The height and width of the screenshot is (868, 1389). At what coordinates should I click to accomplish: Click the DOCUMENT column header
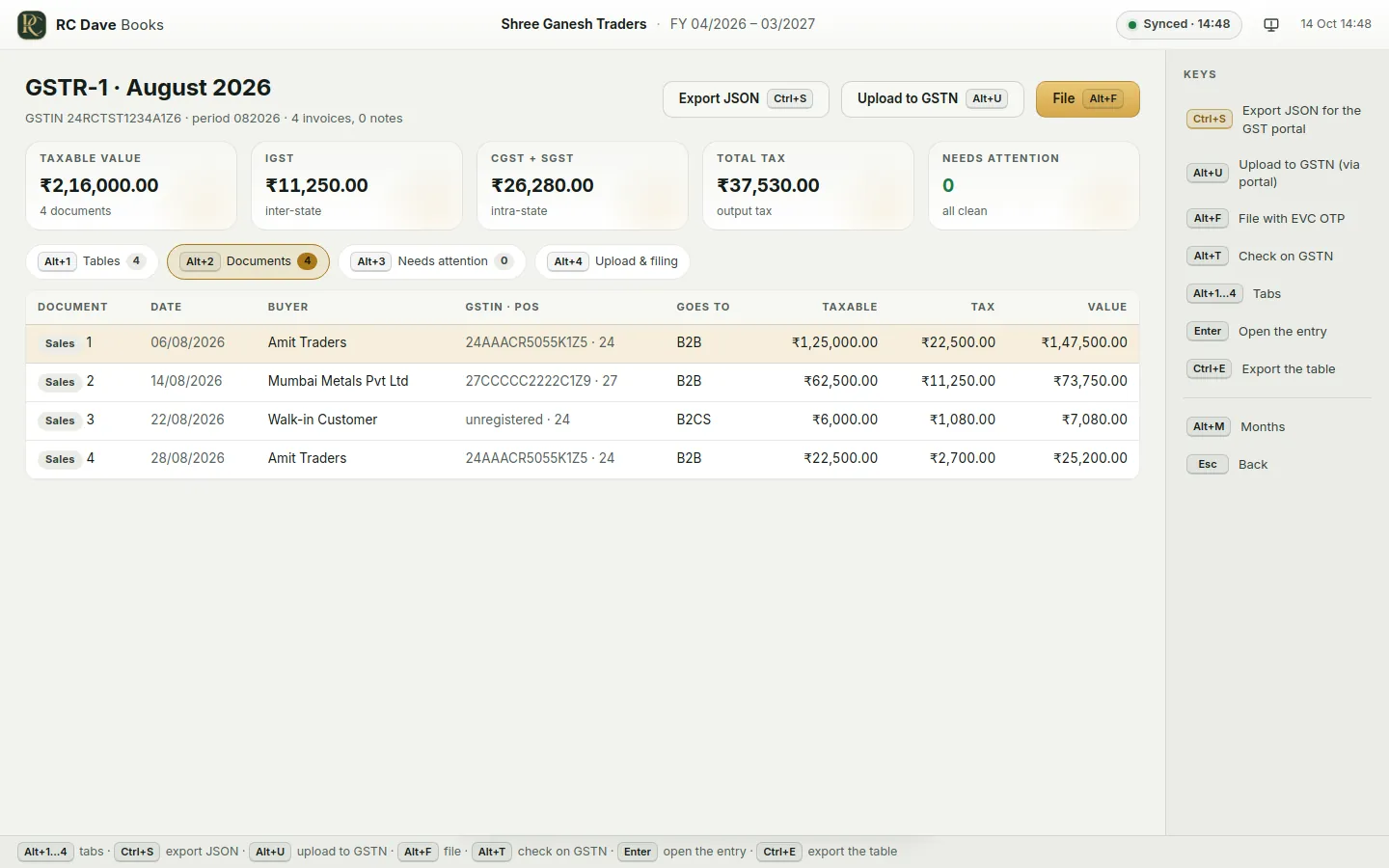72,307
